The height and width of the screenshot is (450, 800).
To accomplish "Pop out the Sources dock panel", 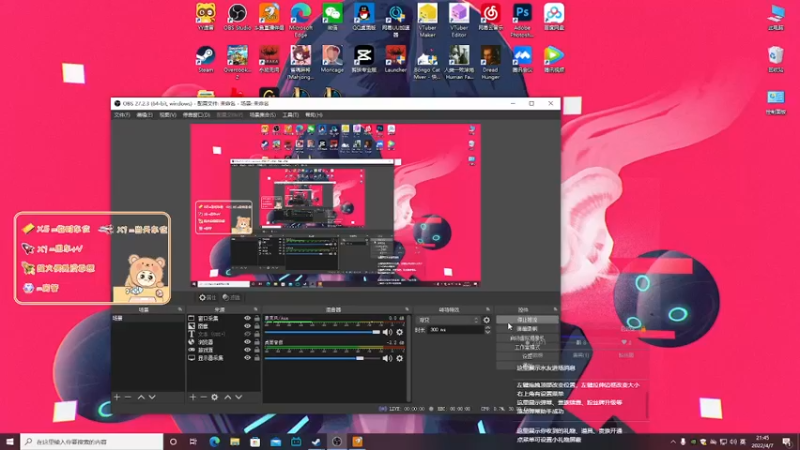I will (x=256, y=310).
